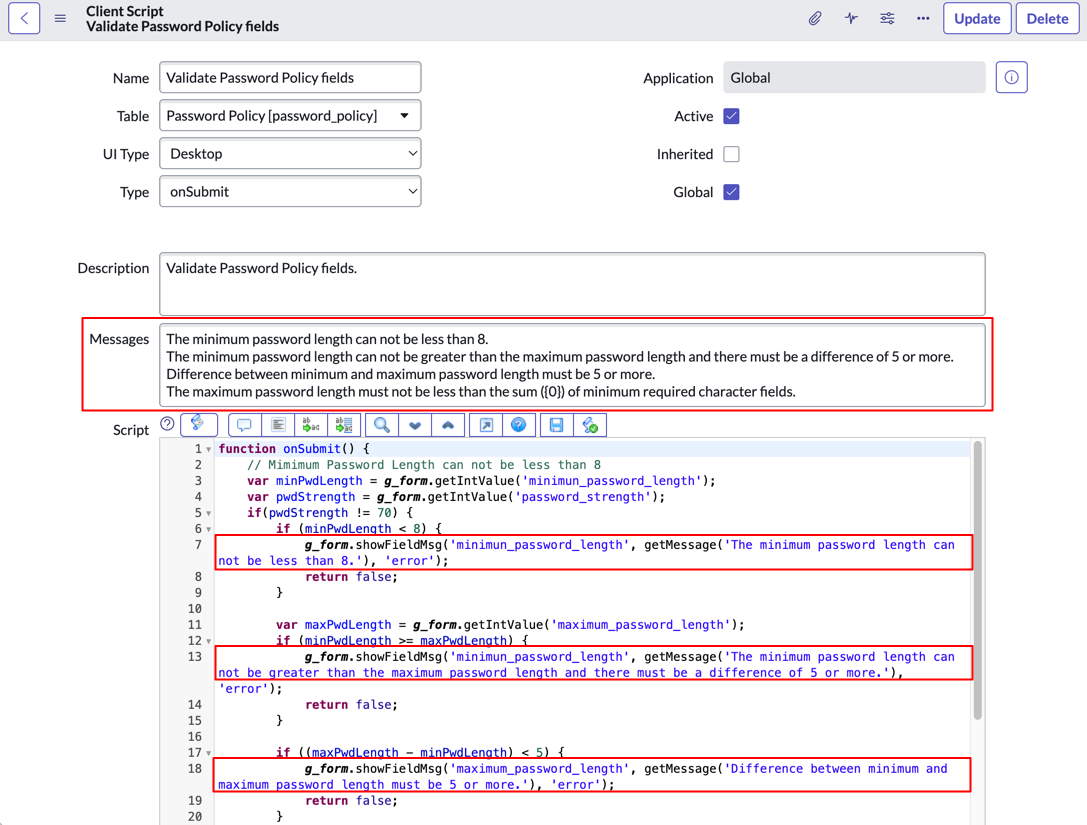The image size is (1087, 825).
Task: Open the form context menu (hamburger icon)
Action: [60, 19]
